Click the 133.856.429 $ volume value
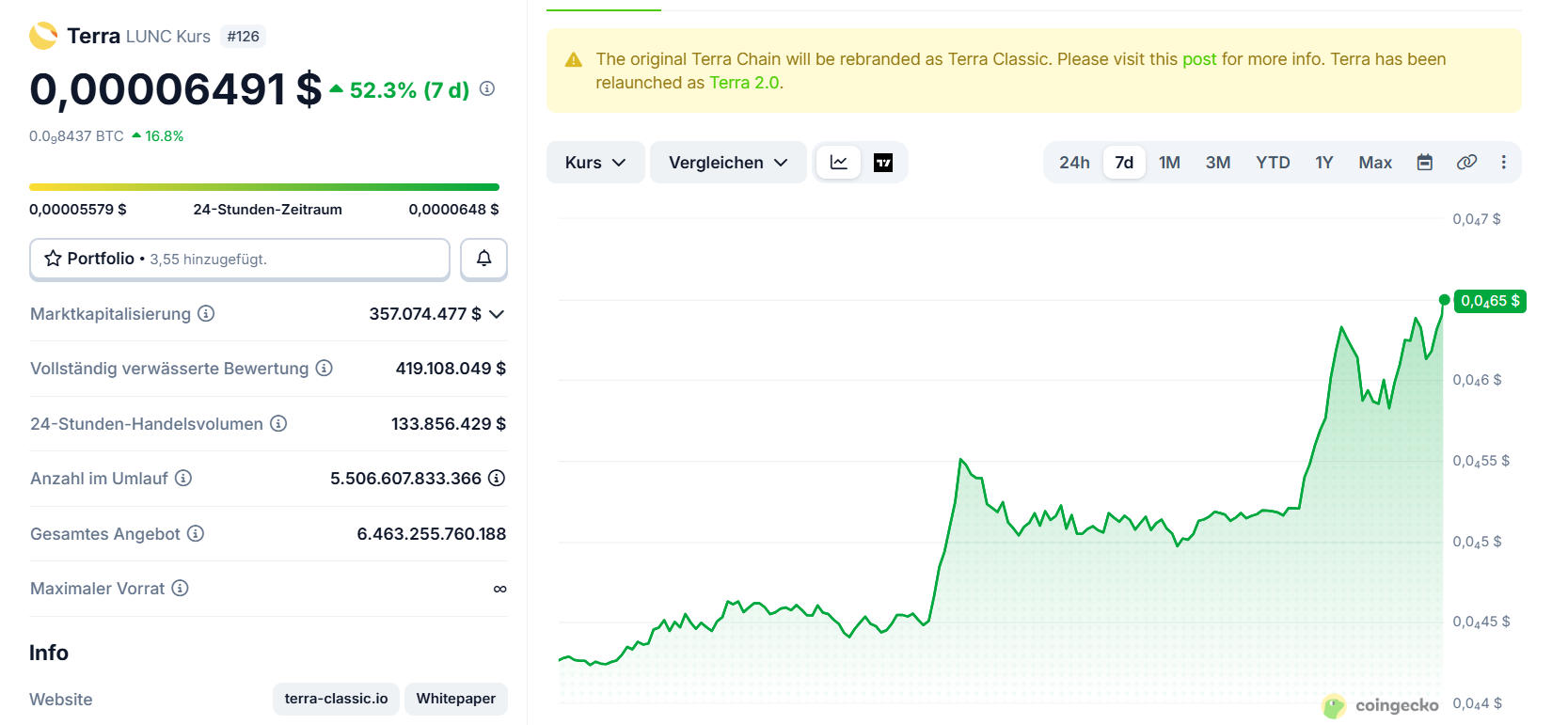The width and height of the screenshot is (1568, 725). [x=449, y=424]
